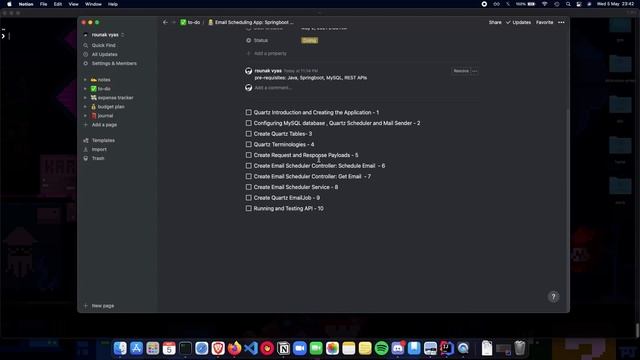Select the Running and Testing API checkbox
The image size is (640, 360).
click(249, 208)
